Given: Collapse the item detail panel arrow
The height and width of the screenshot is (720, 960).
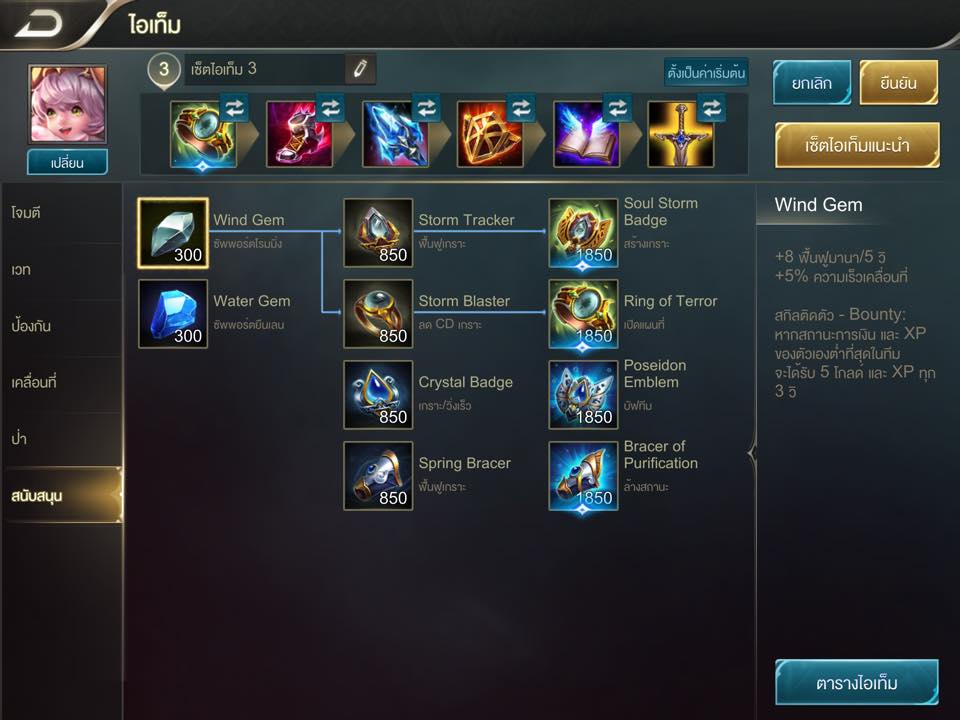Looking at the screenshot, I should pos(752,454).
